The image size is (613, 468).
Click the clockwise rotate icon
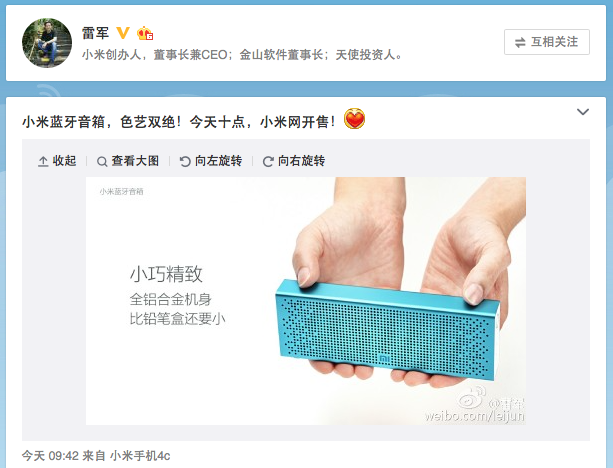(268, 161)
